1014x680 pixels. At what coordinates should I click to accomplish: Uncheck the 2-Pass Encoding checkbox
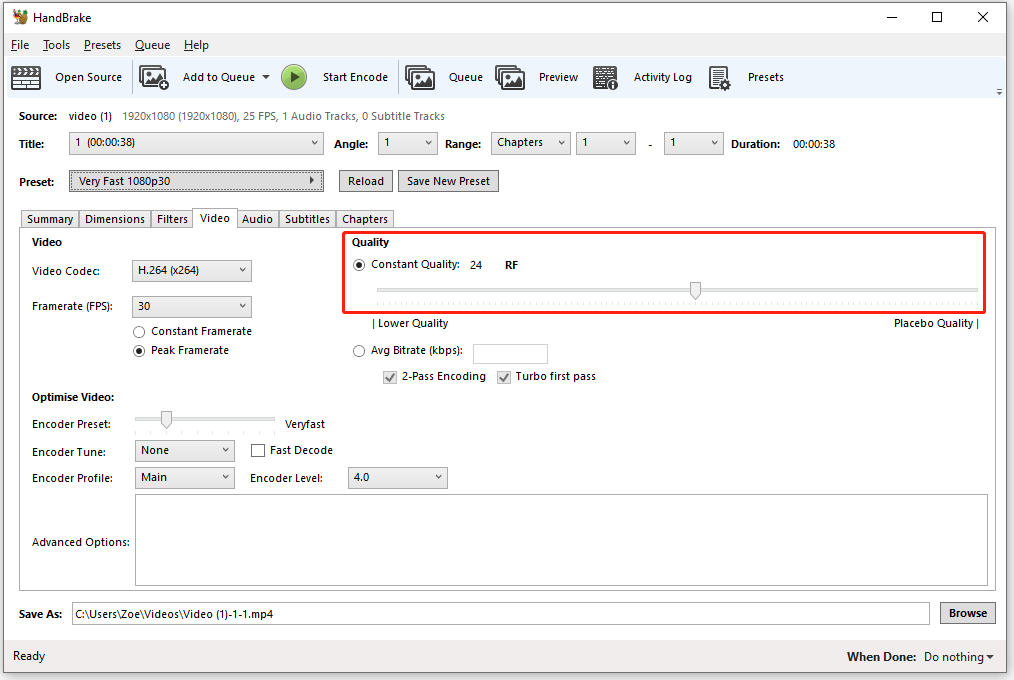[x=389, y=376]
